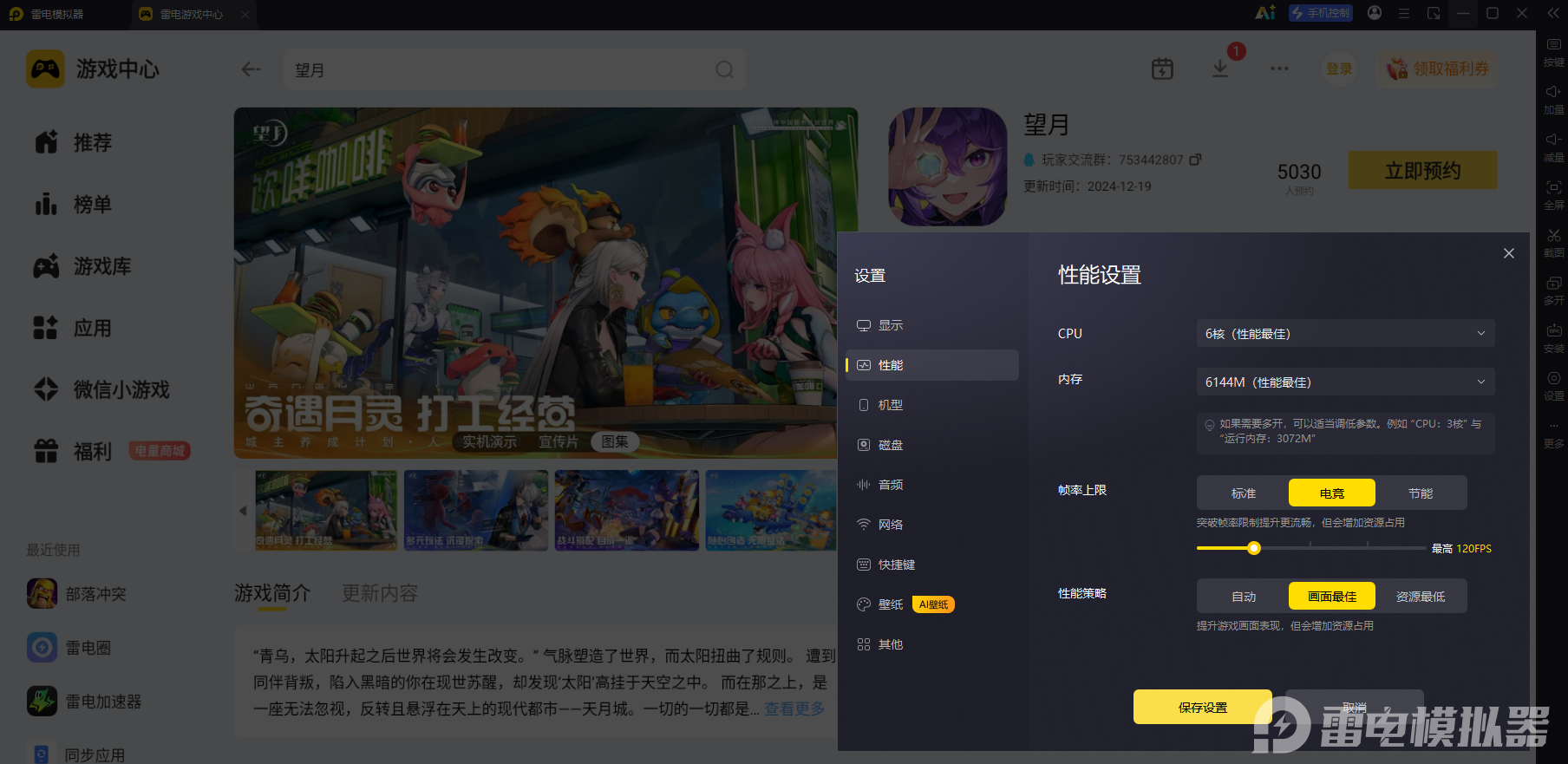Image resolution: width=1568 pixels, height=764 pixels.
Task: Open the first screenshot thumbnail
Action: point(326,510)
